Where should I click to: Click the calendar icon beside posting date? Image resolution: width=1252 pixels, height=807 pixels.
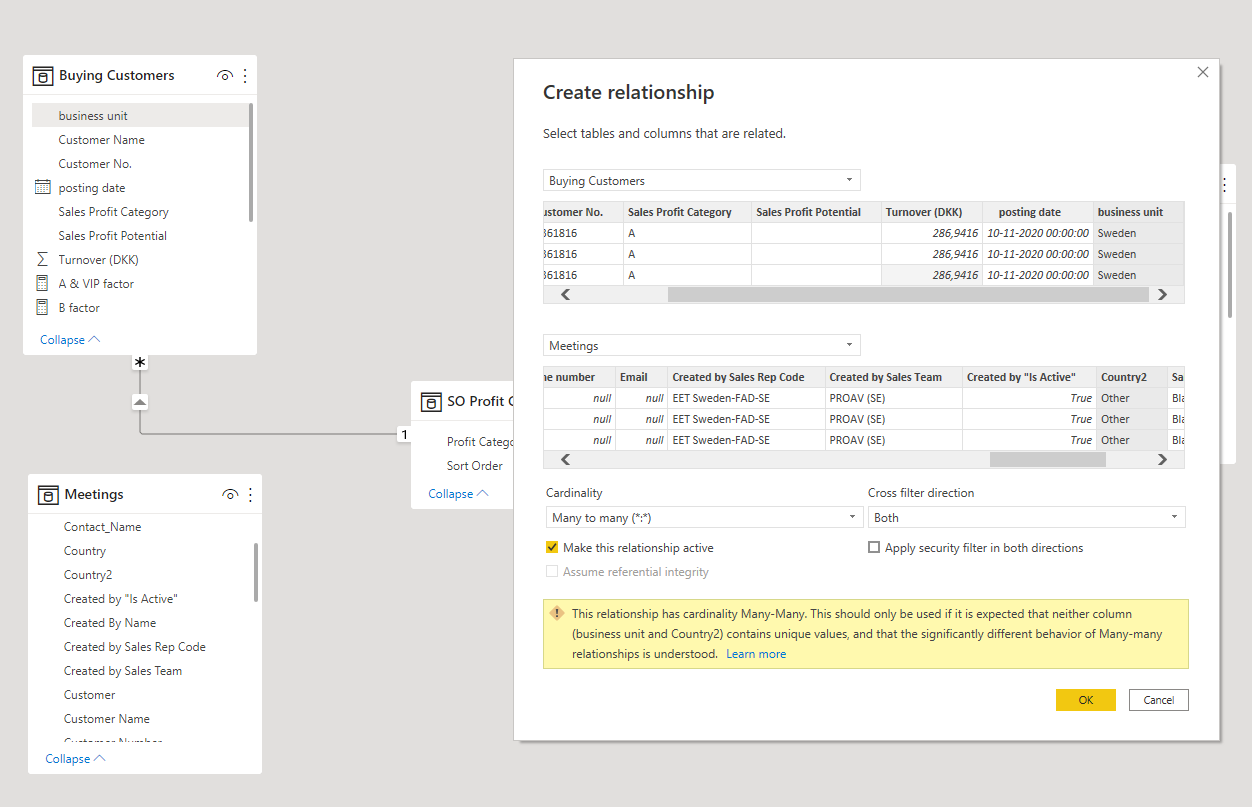tap(42, 188)
